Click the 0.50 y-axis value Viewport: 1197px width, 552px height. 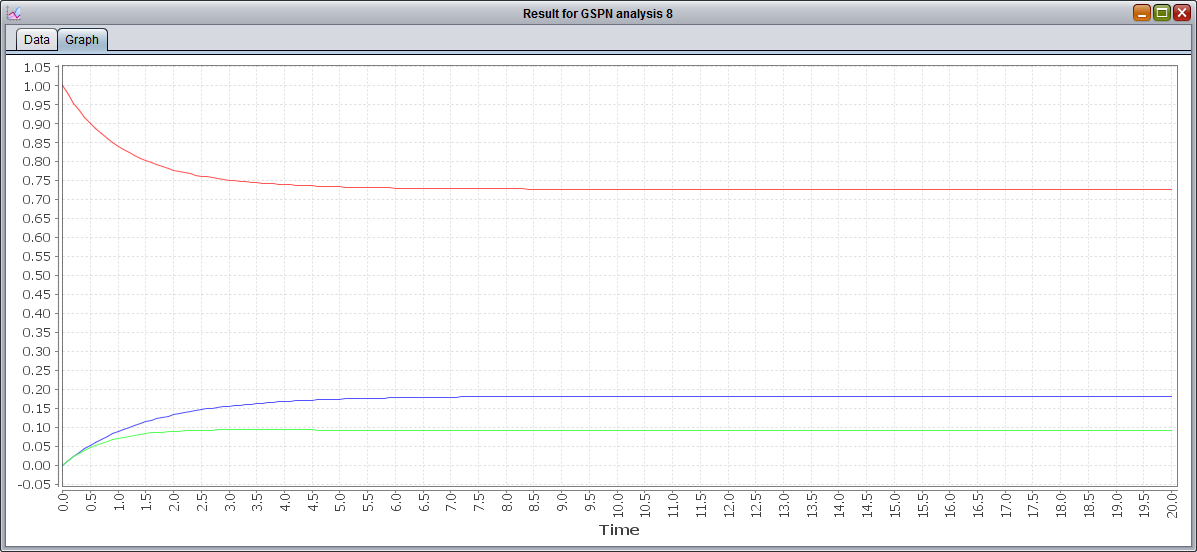[38, 276]
